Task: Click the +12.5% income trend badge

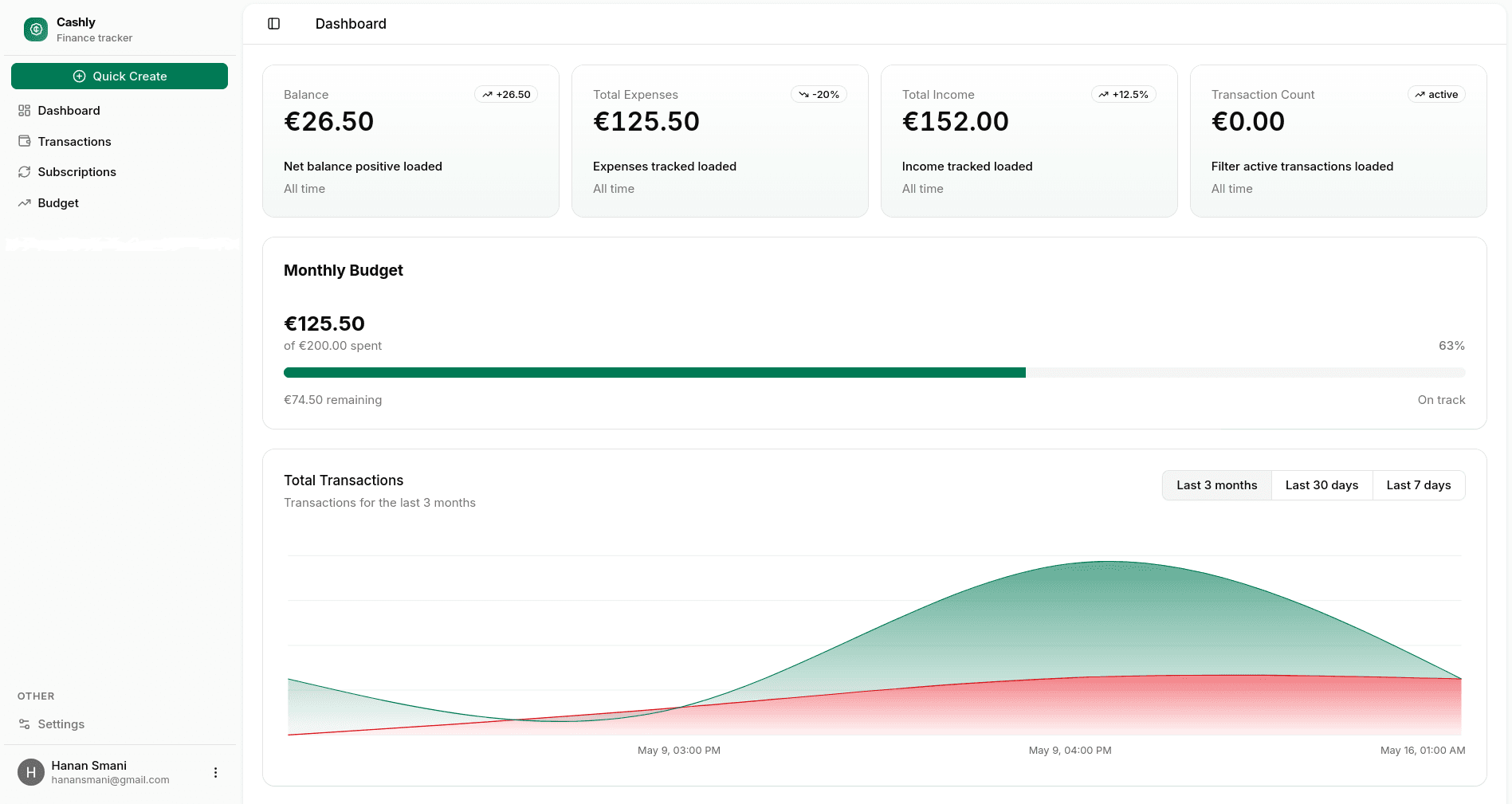Action: pyautogui.click(x=1124, y=95)
